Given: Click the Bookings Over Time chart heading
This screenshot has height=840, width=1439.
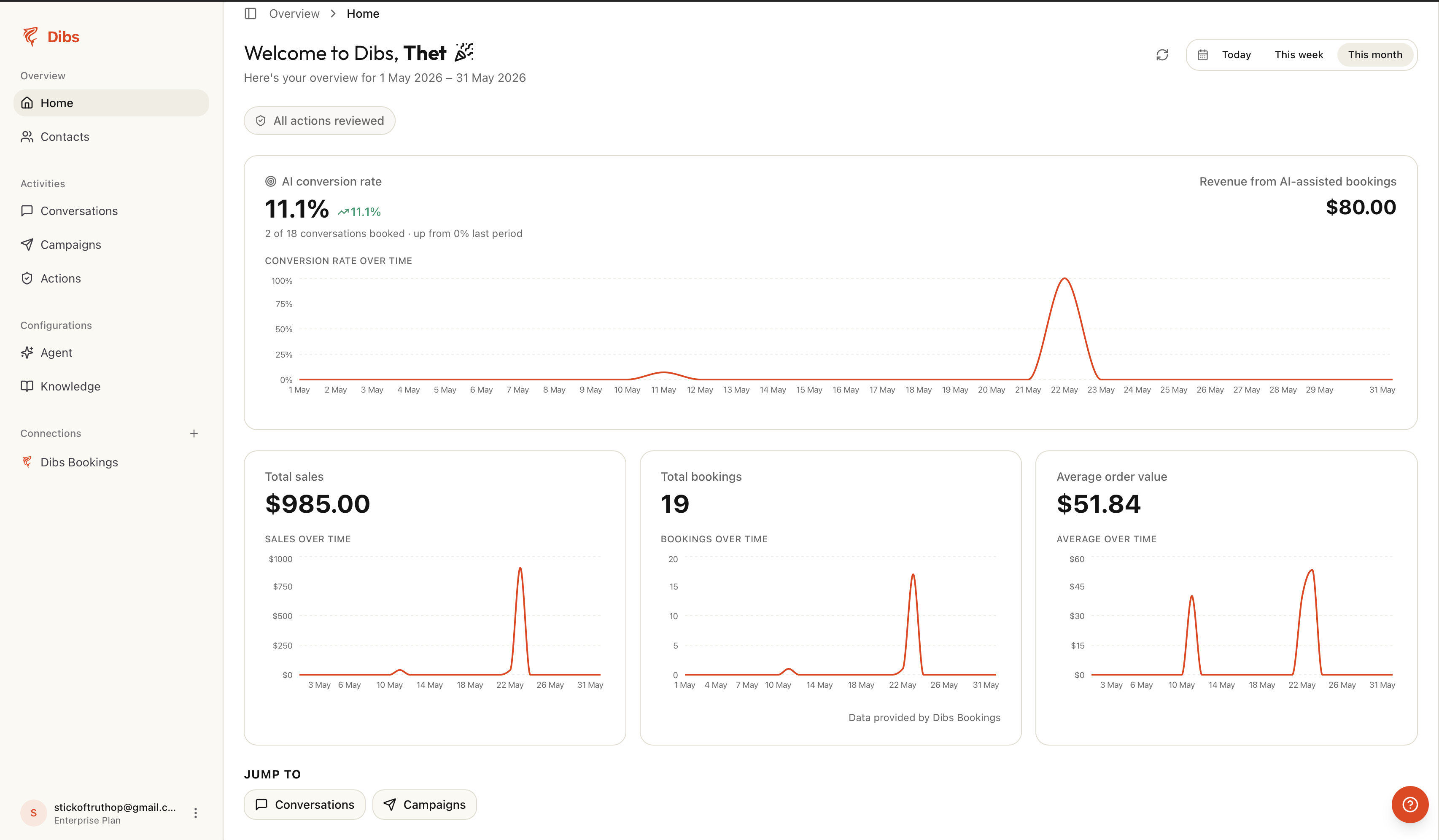Looking at the screenshot, I should [714, 539].
